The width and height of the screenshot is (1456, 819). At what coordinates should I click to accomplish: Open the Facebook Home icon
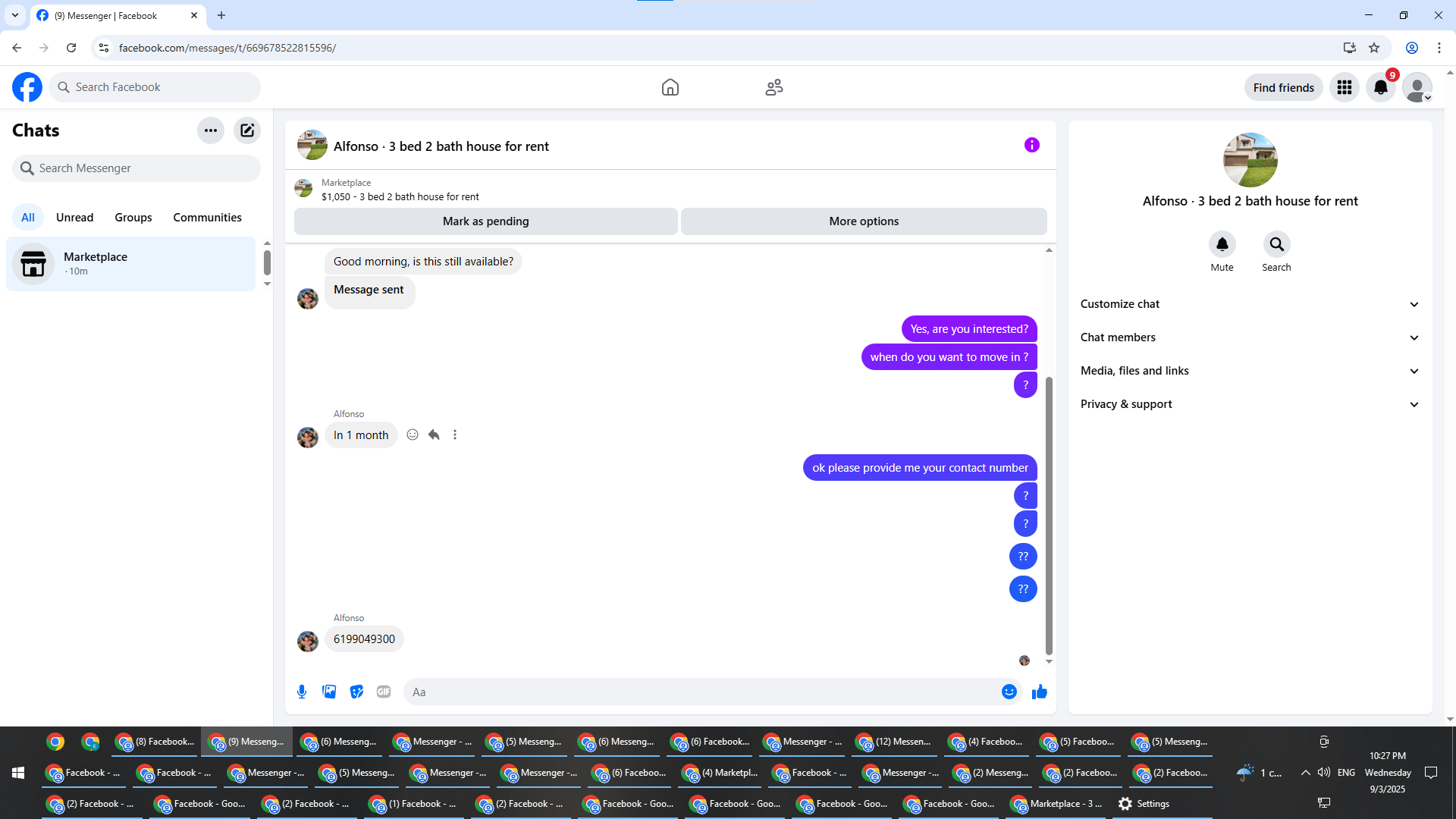click(x=670, y=87)
